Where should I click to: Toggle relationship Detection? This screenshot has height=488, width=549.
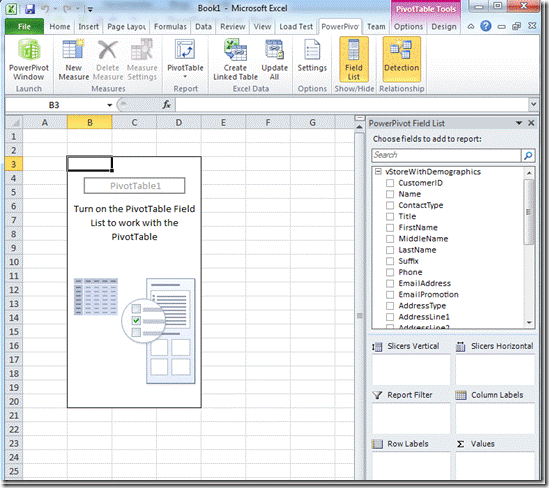402,60
